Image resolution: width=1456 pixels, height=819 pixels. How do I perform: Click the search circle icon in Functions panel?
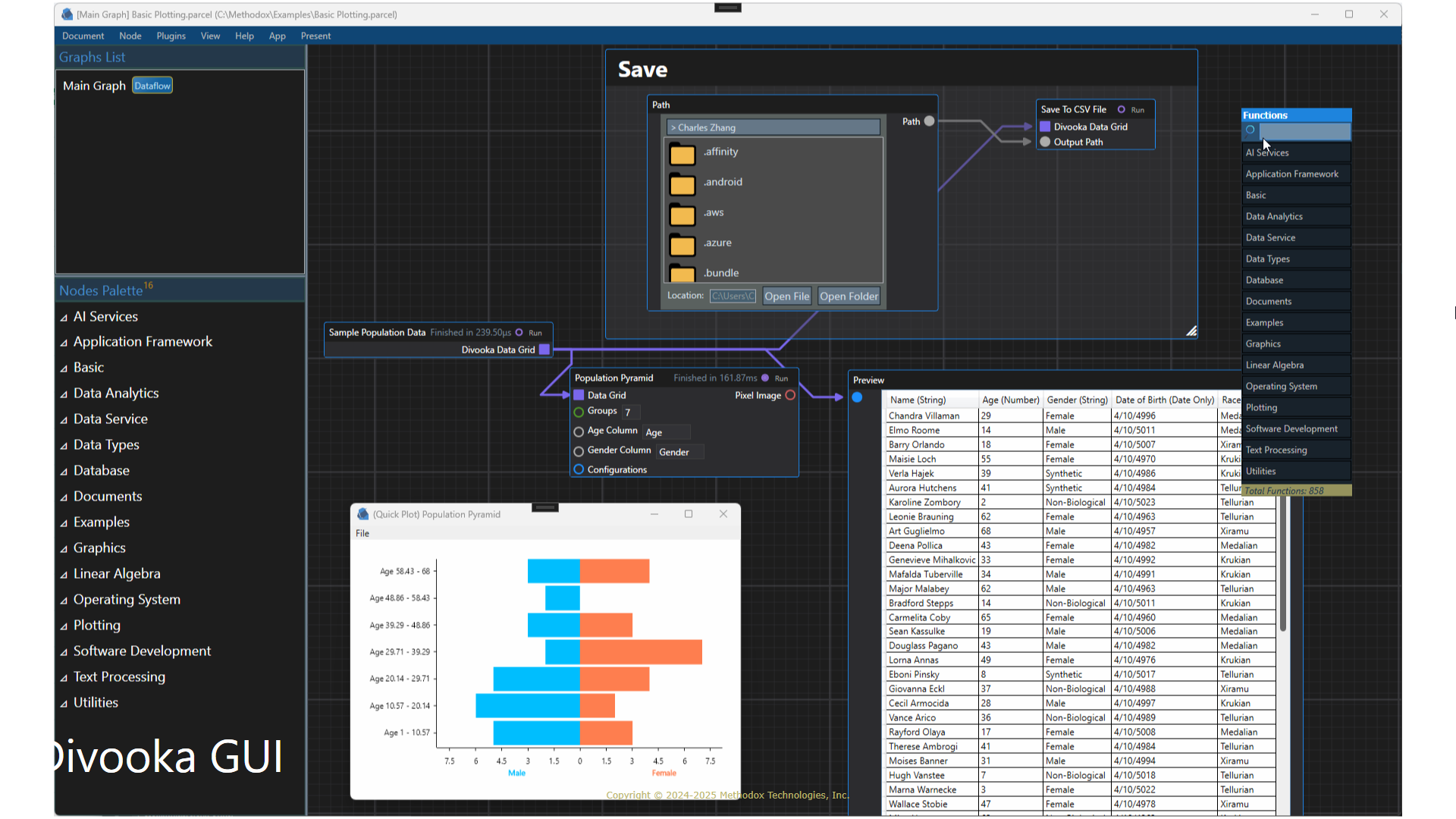[1250, 130]
